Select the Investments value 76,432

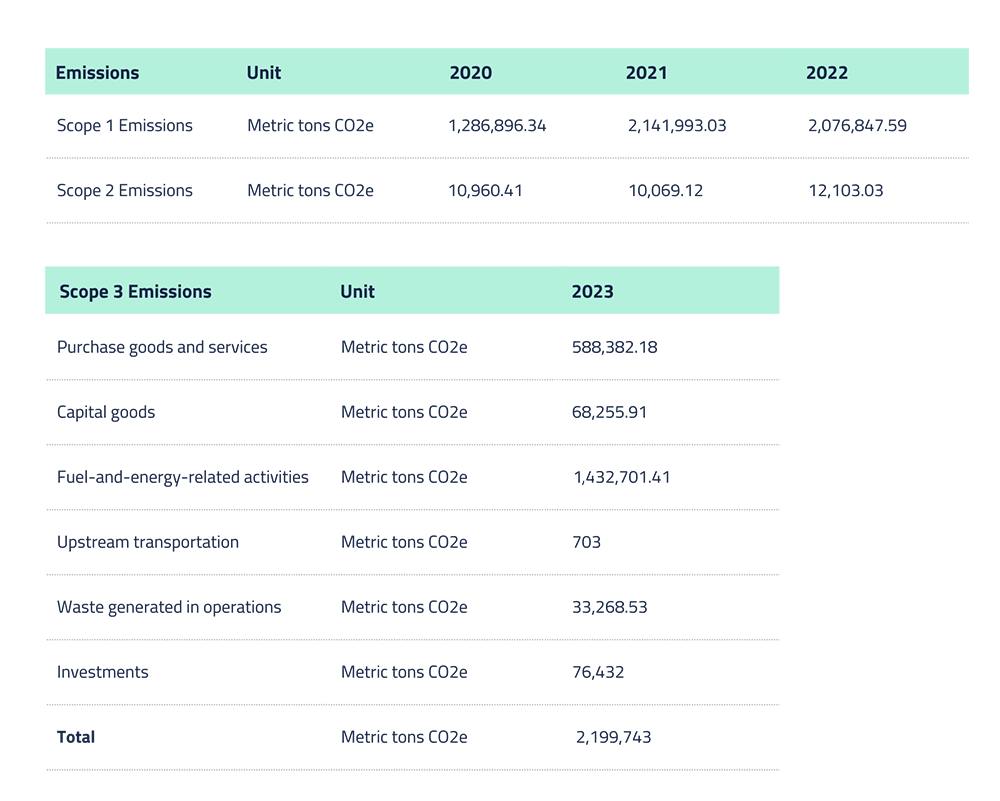coord(597,673)
